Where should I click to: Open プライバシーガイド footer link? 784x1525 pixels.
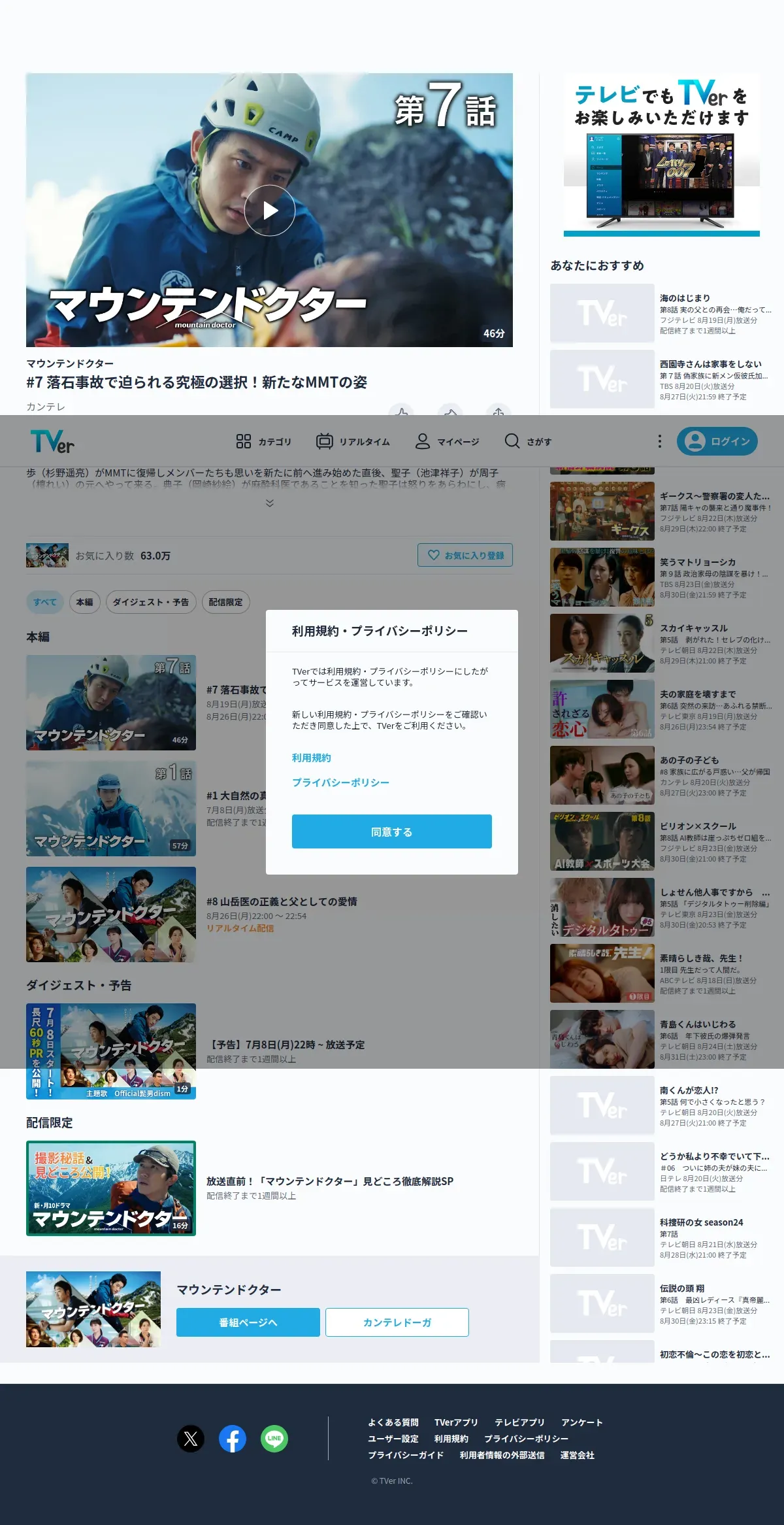[x=406, y=1455]
